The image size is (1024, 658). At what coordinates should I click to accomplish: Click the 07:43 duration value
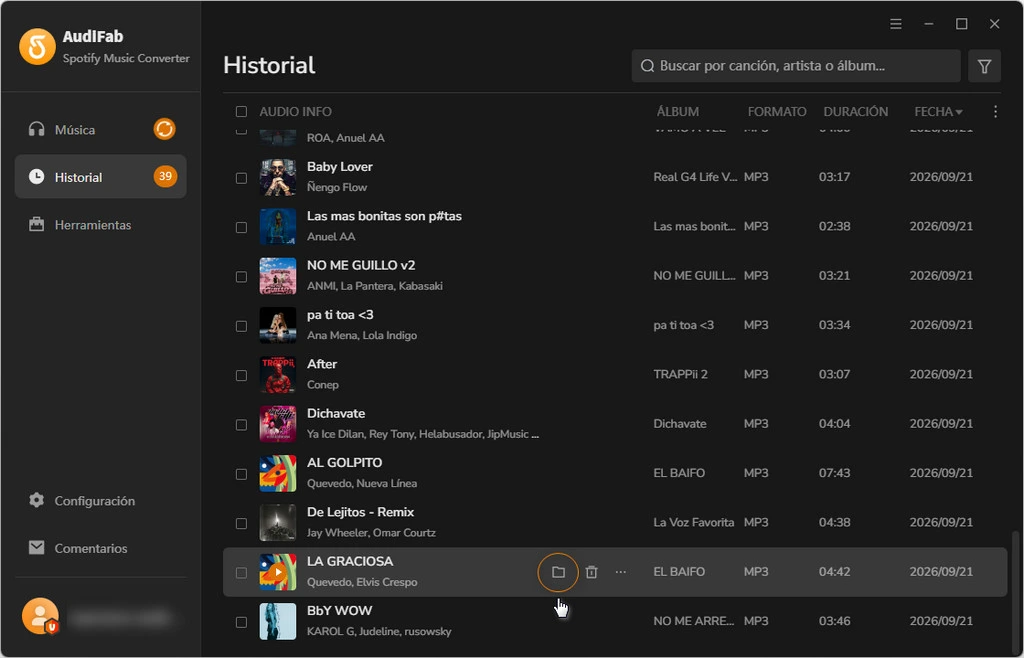pyautogui.click(x=835, y=473)
